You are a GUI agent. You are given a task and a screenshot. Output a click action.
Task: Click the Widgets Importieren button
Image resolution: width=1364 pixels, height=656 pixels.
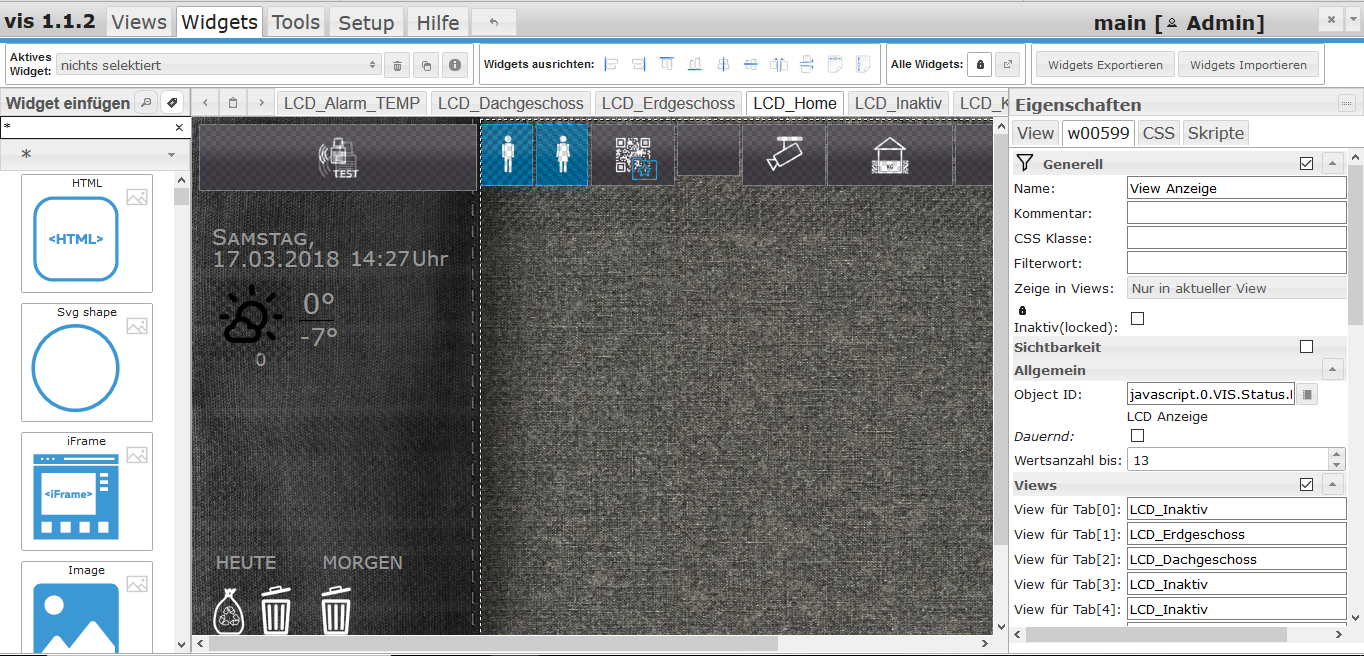coord(1248,65)
